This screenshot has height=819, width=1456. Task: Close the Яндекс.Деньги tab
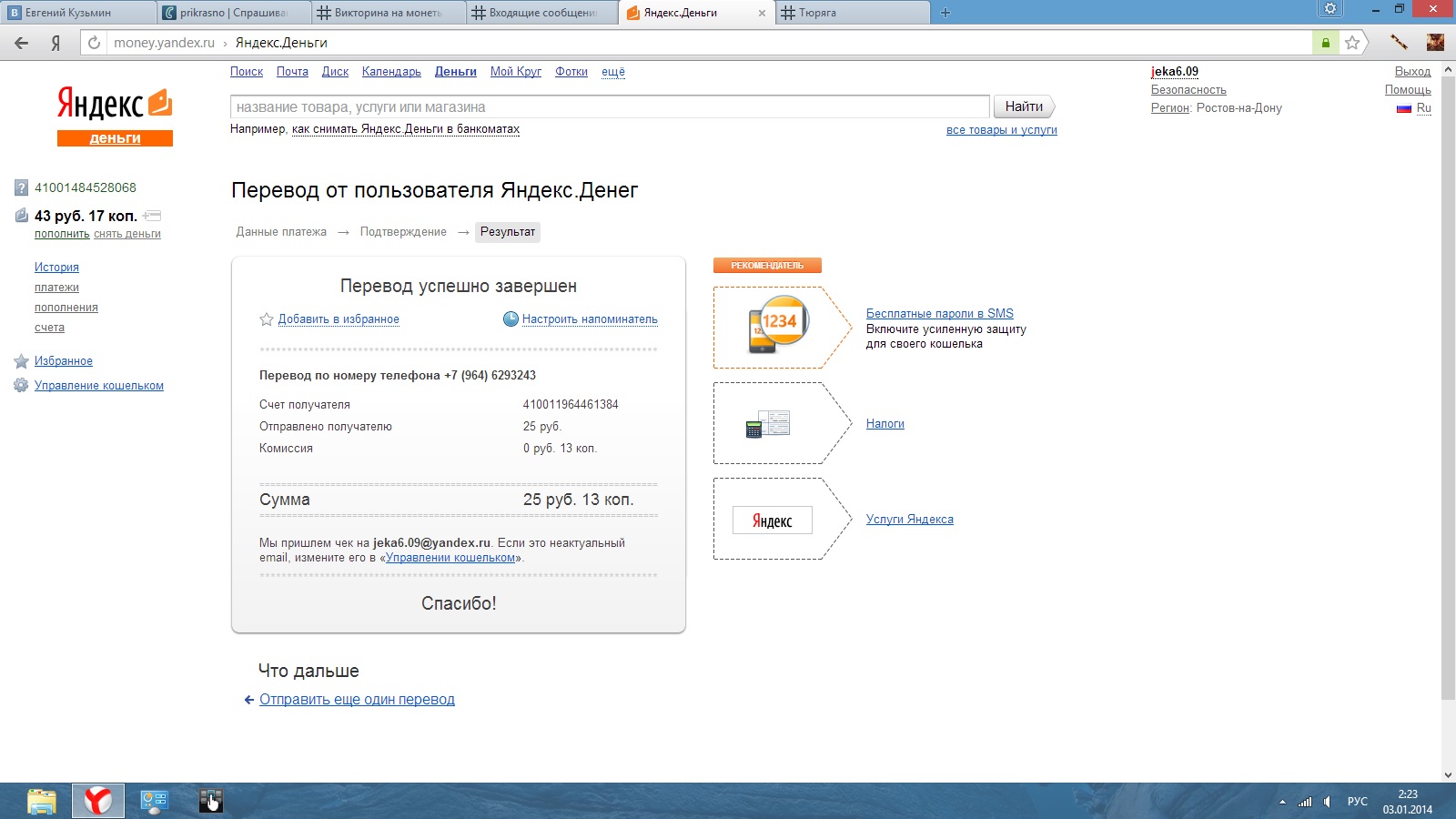point(763,13)
